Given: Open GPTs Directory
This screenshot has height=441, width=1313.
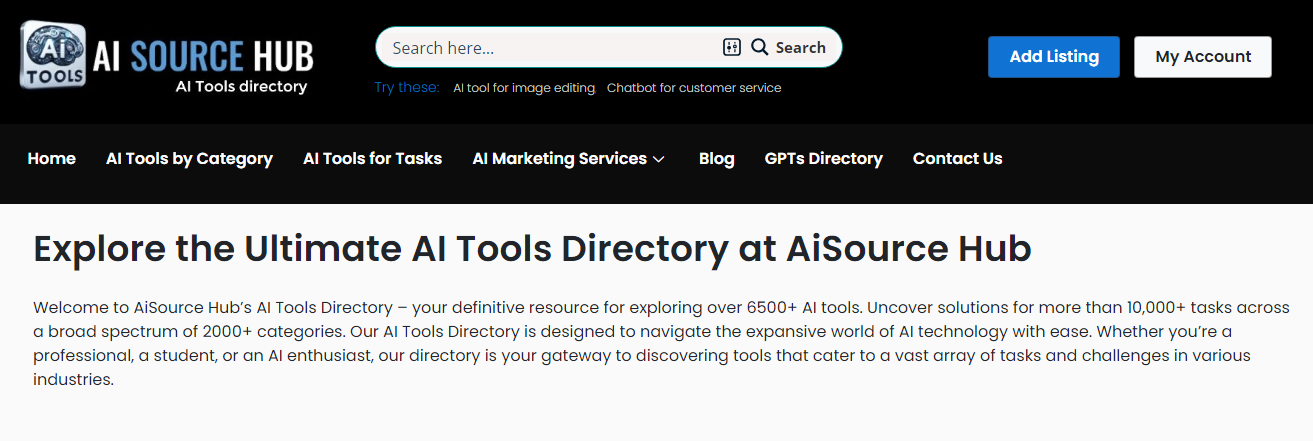Looking at the screenshot, I should pos(824,158).
